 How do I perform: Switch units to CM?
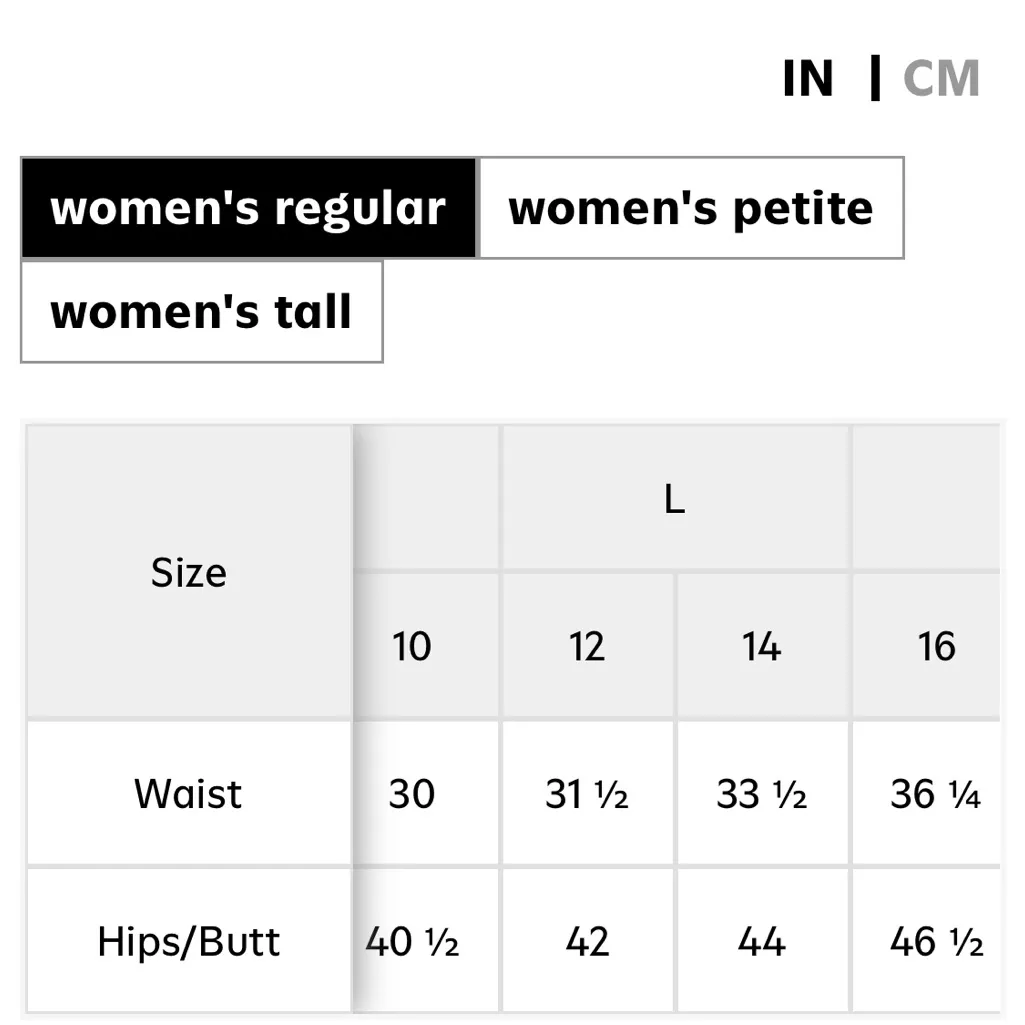(940, 79)
